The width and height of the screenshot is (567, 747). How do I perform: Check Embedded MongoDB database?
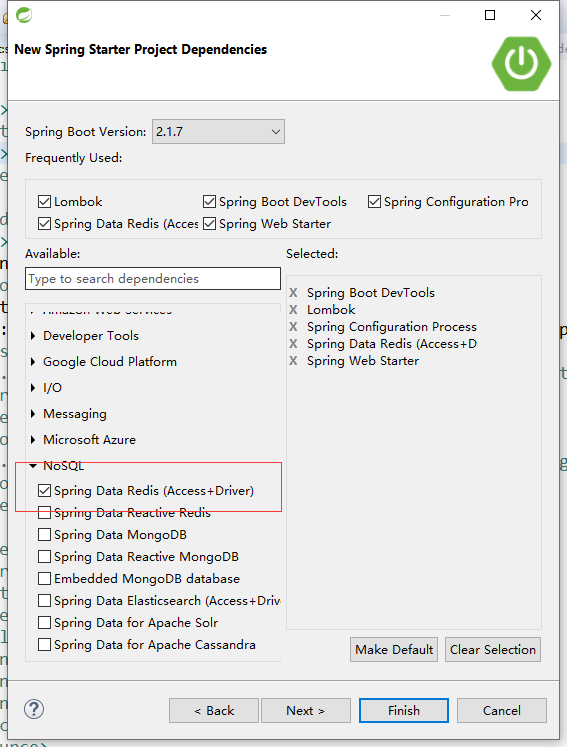[44, 578]
